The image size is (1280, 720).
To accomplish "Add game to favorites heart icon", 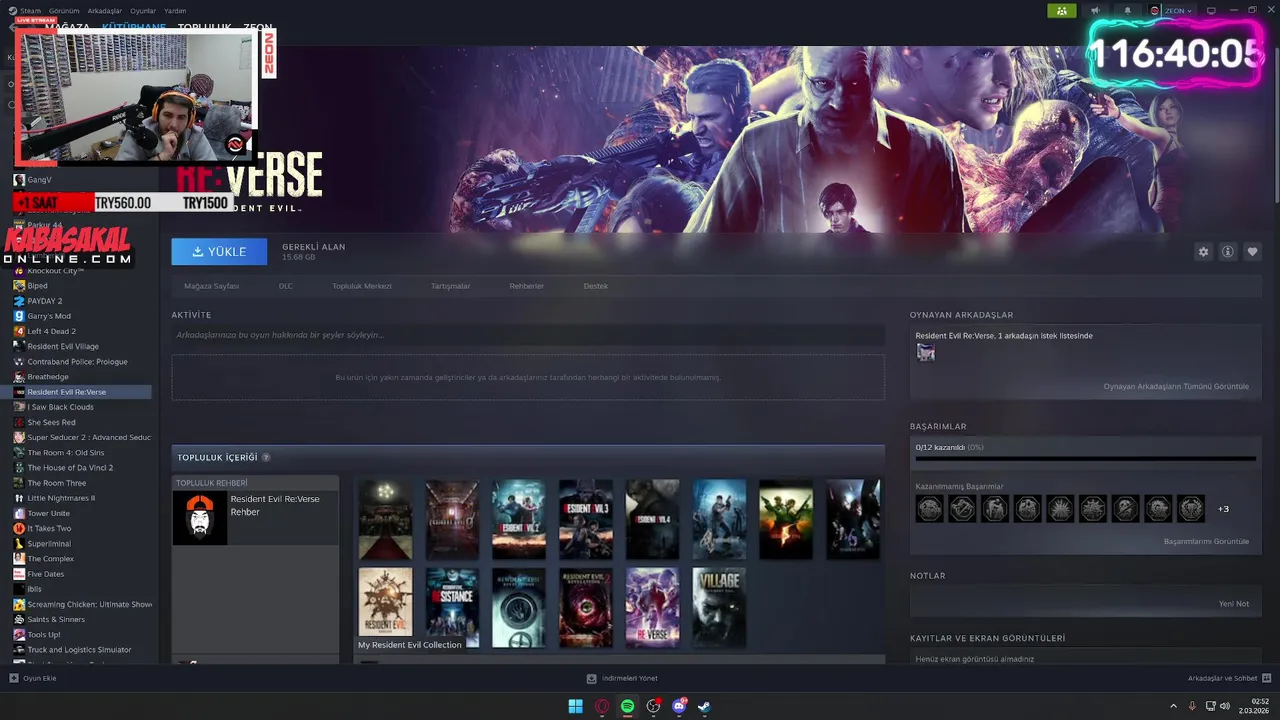I will pyautogui.click(x=1252, y=252).
